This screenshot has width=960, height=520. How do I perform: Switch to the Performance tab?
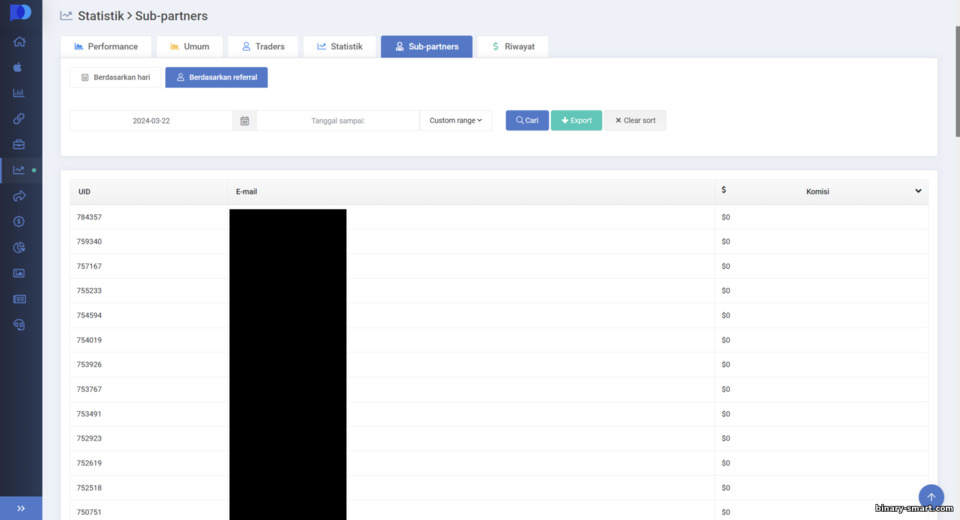[106, 47]
